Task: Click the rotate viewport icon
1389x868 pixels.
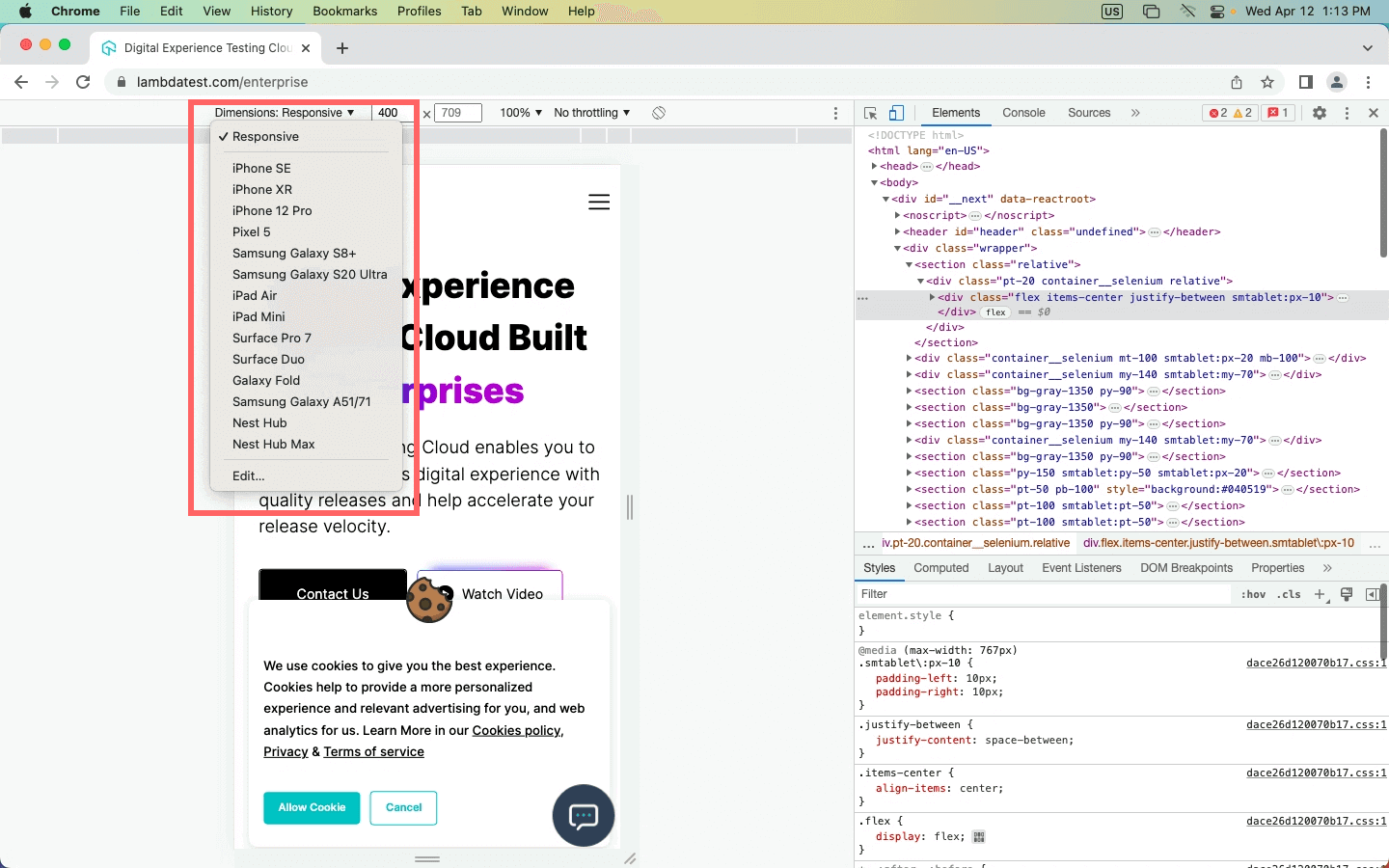Action: [659, 113]
